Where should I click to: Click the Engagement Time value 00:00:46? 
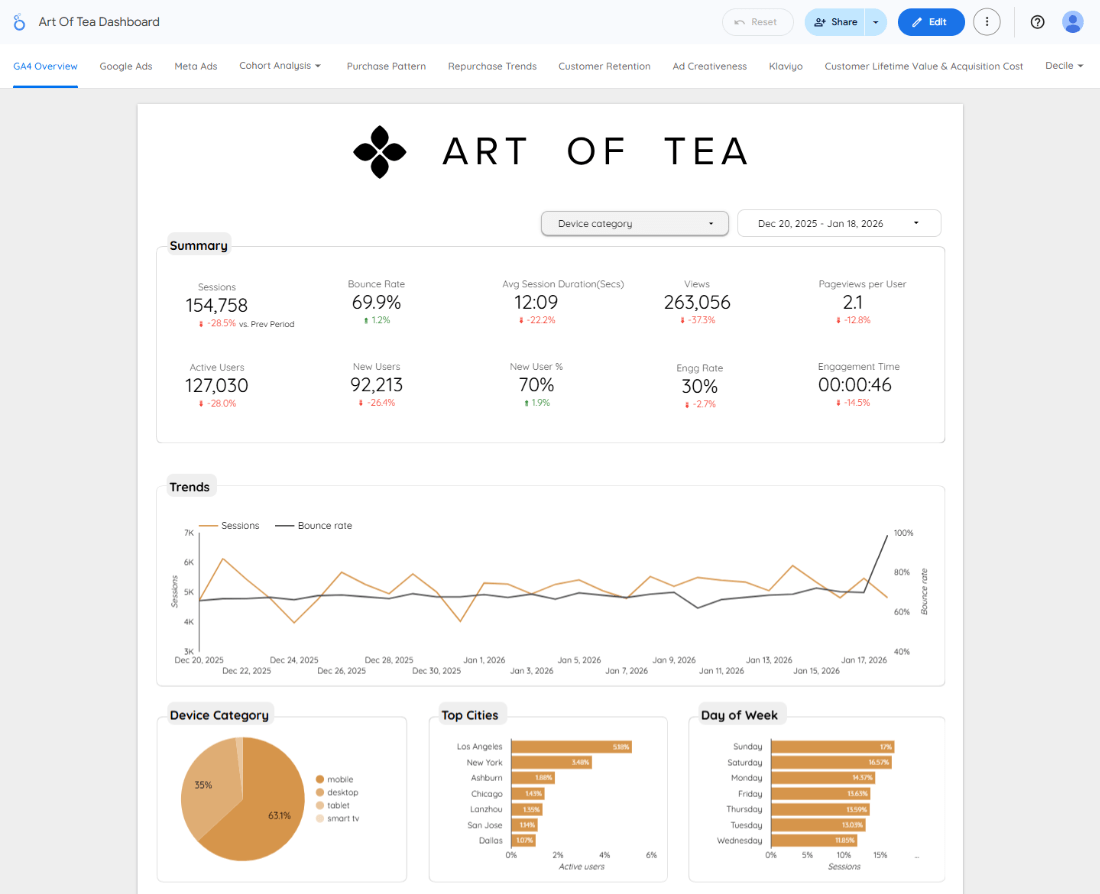coord(854,385)
